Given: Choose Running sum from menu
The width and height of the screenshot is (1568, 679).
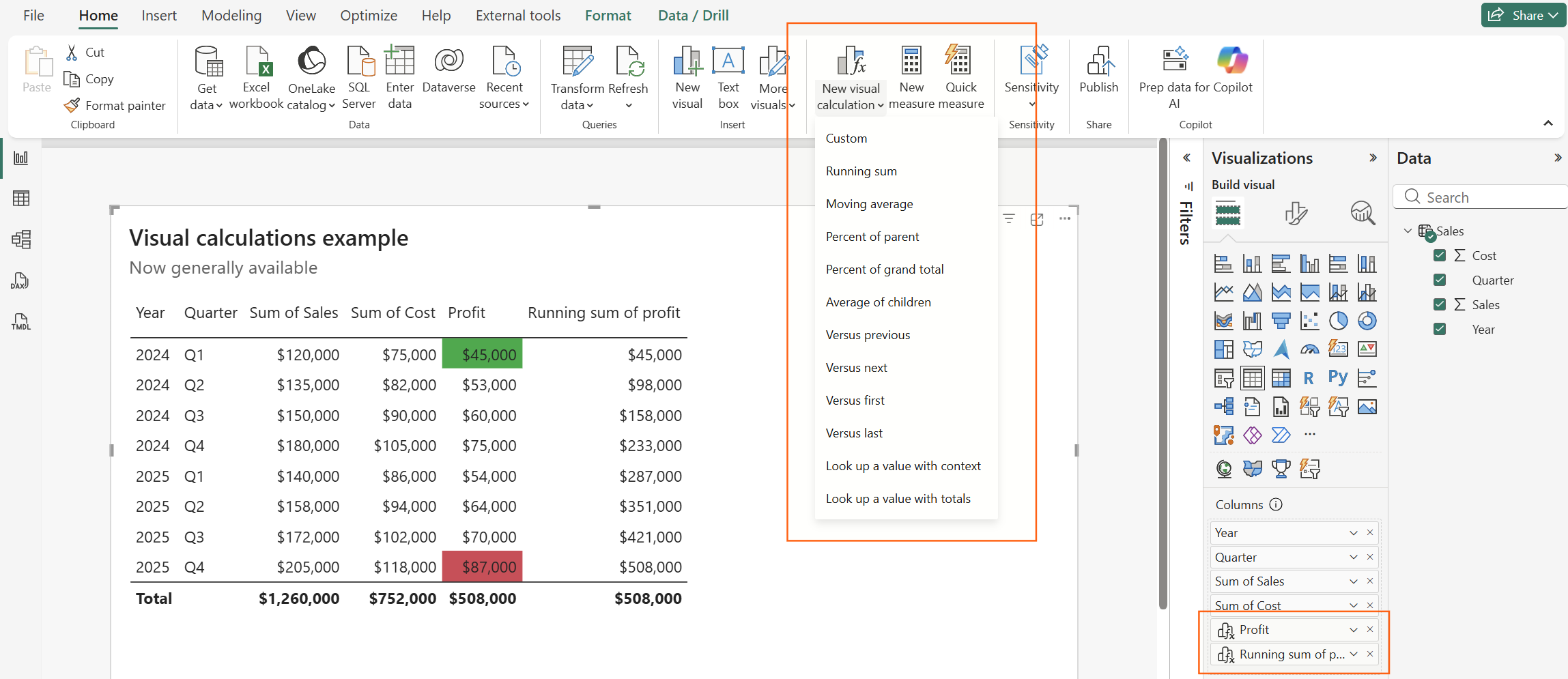Looking at the screenshot, I should click(x=906, y=171).
